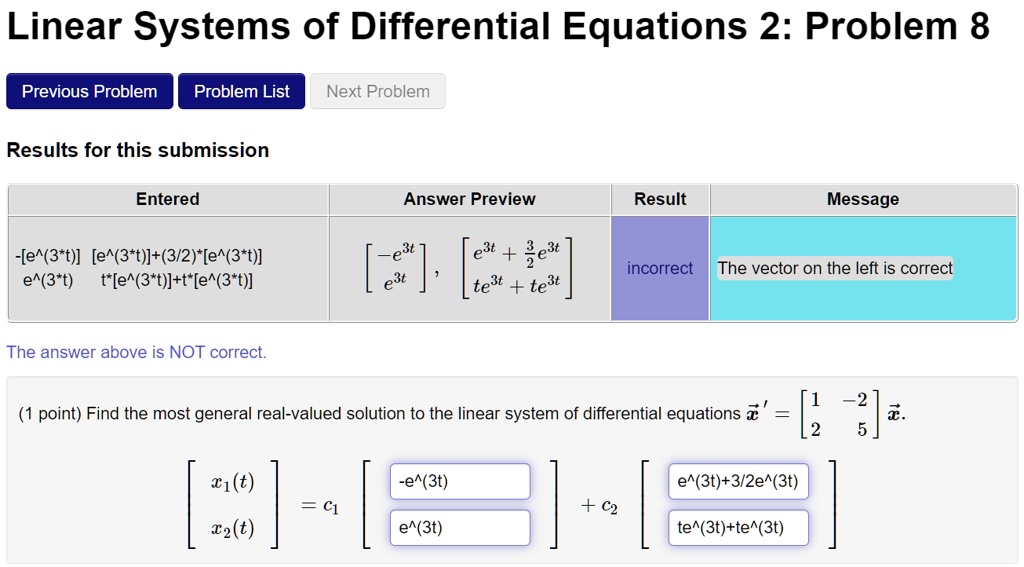Click 'The answer above is NOT correct' text
This screenshot has width=1024, height=567.
pyautogui.click(x=137, y=352)
